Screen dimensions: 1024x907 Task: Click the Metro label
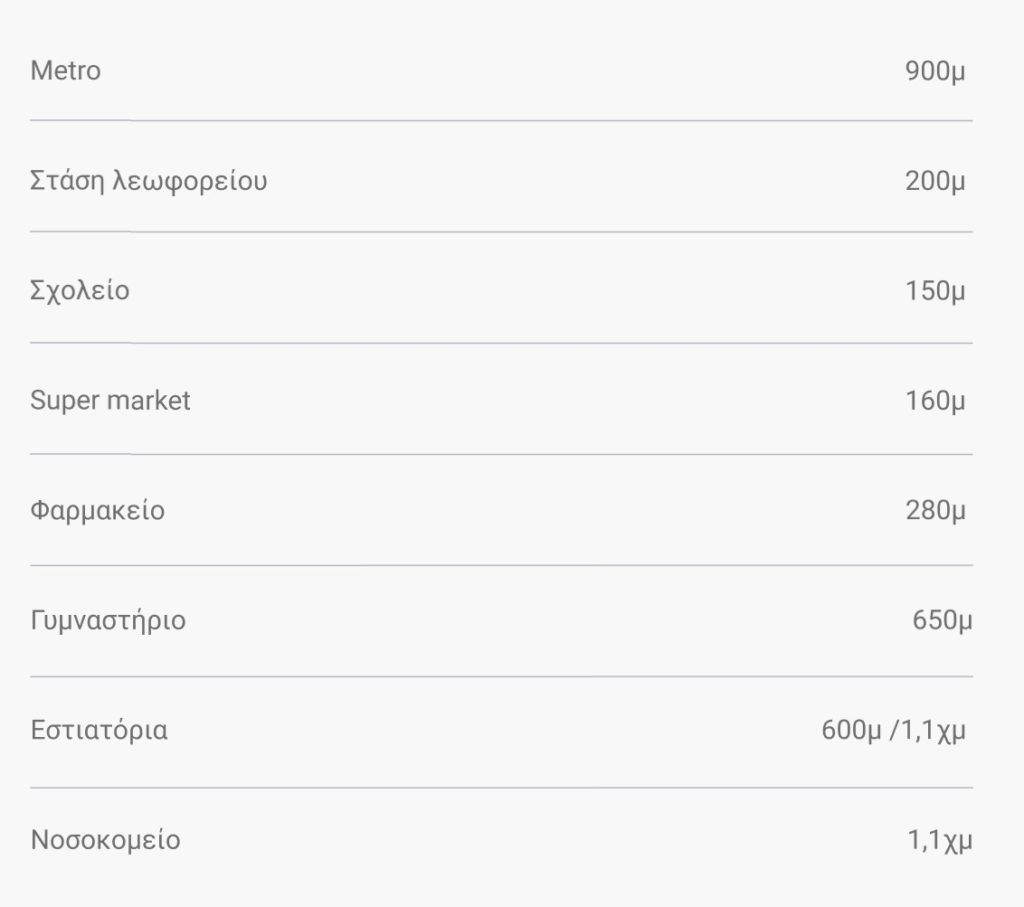[66, 71]
